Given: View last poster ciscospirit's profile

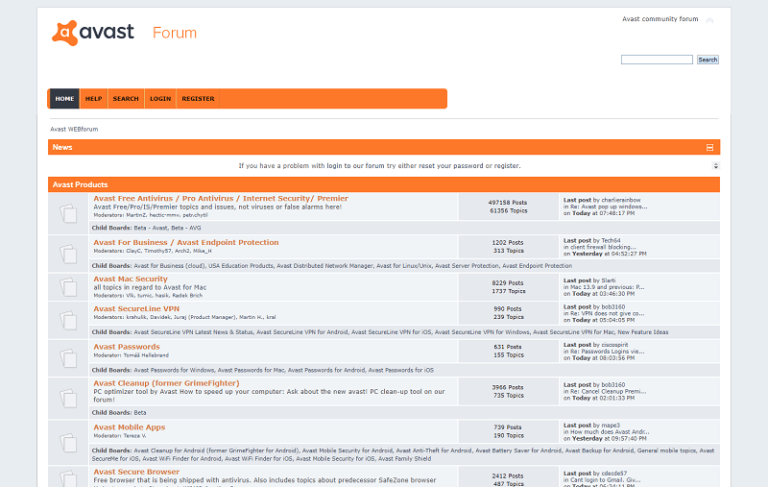Looking at the screenshot, I should 615,345.
